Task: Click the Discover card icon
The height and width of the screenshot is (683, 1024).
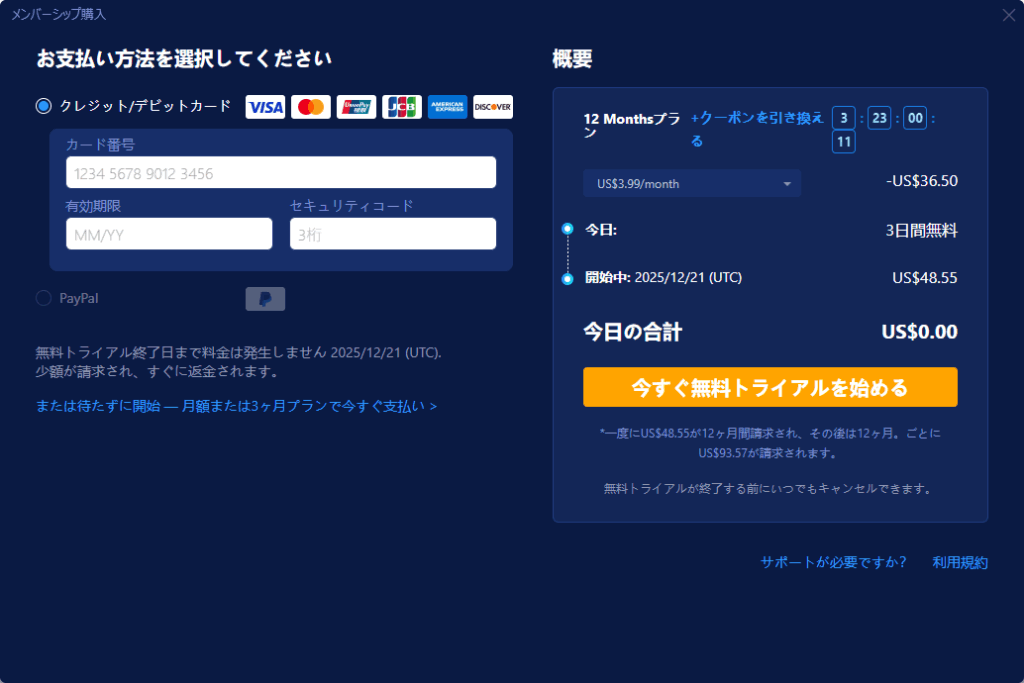Action: pyautogui.click(x=493, y=107)
